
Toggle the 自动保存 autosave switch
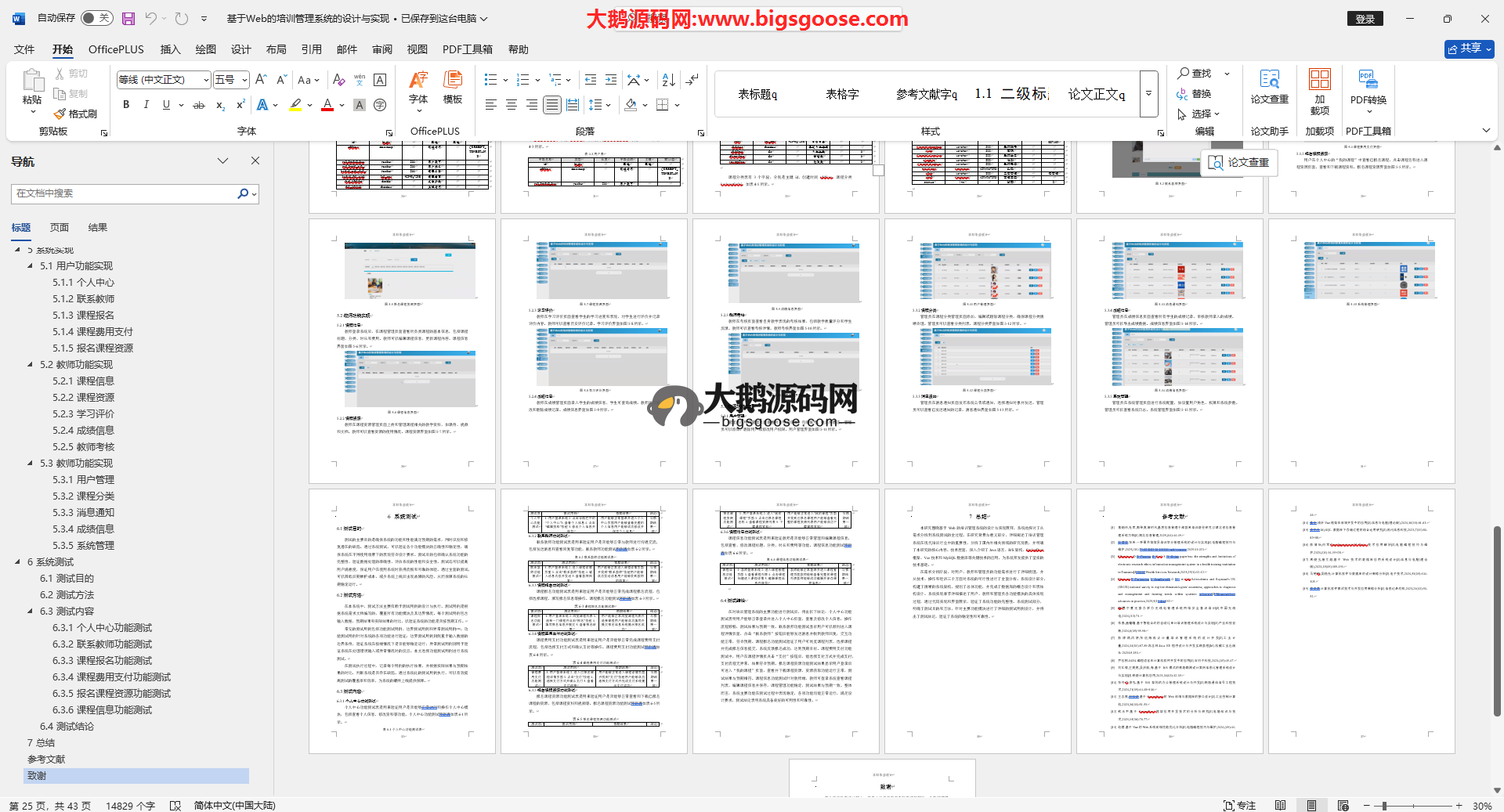pyautogui.click(x=96, y=18)
